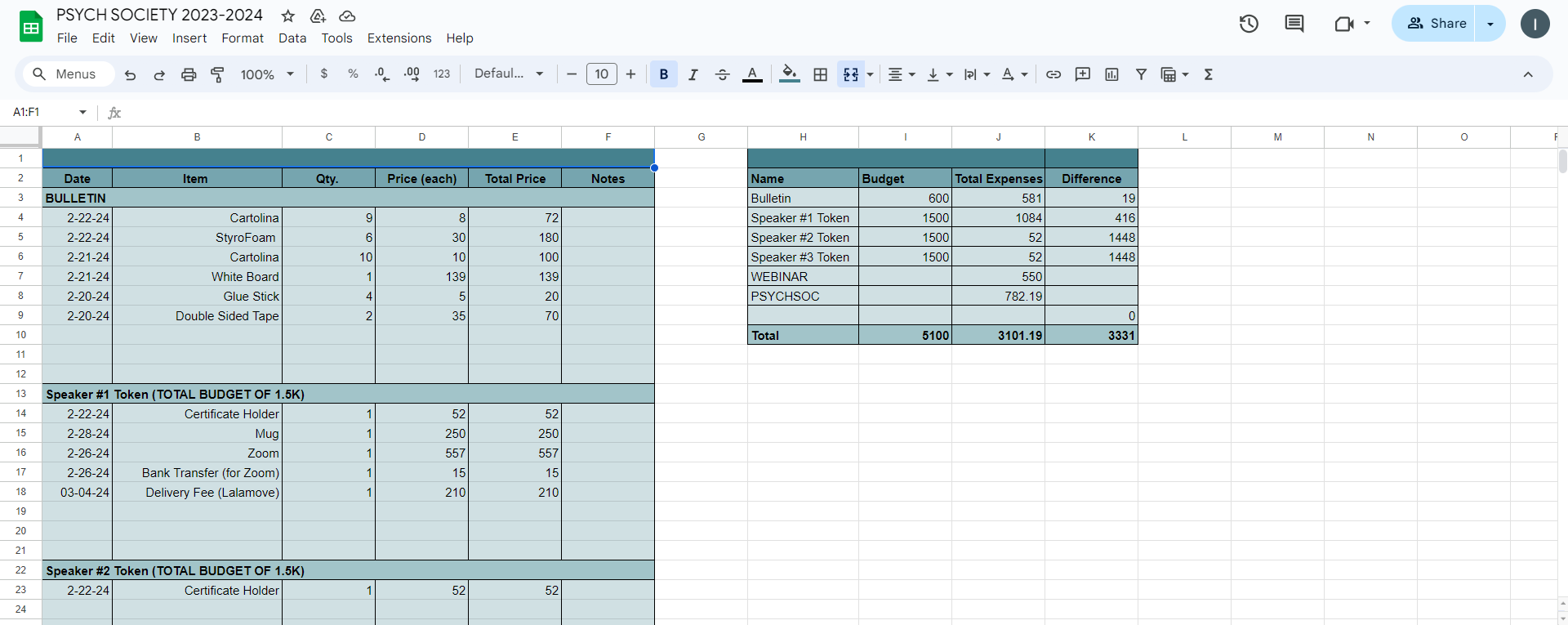Select the White Board item cell
Screen dimensions: 1568x625
(x=197, y=276)
